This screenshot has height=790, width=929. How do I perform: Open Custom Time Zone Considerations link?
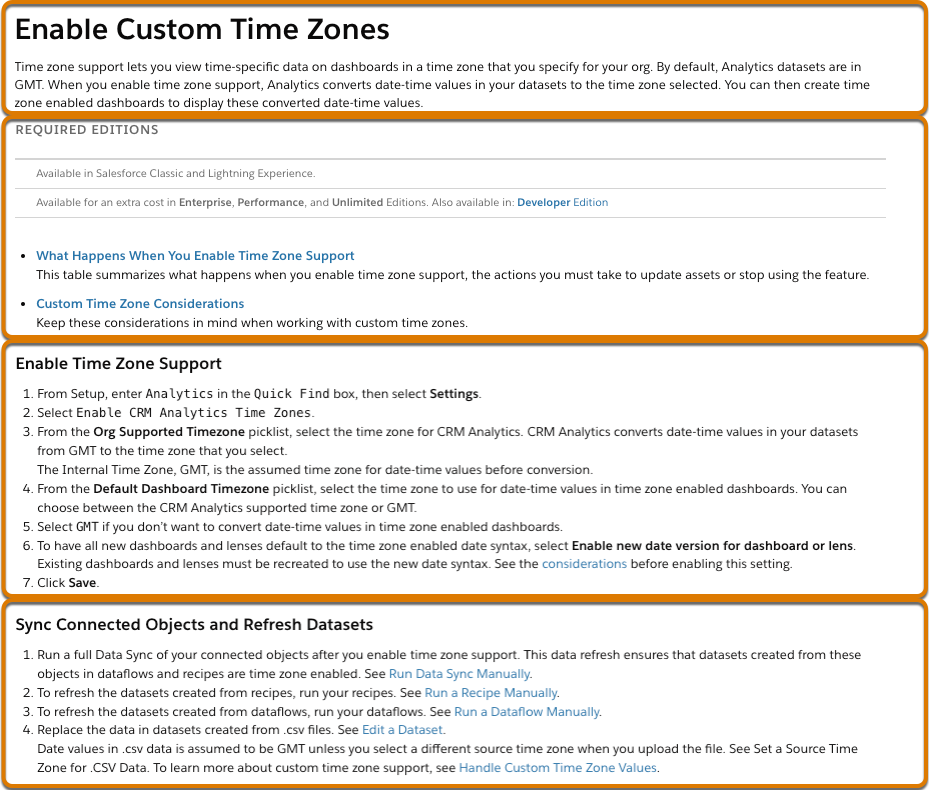[x=140, y=304]
